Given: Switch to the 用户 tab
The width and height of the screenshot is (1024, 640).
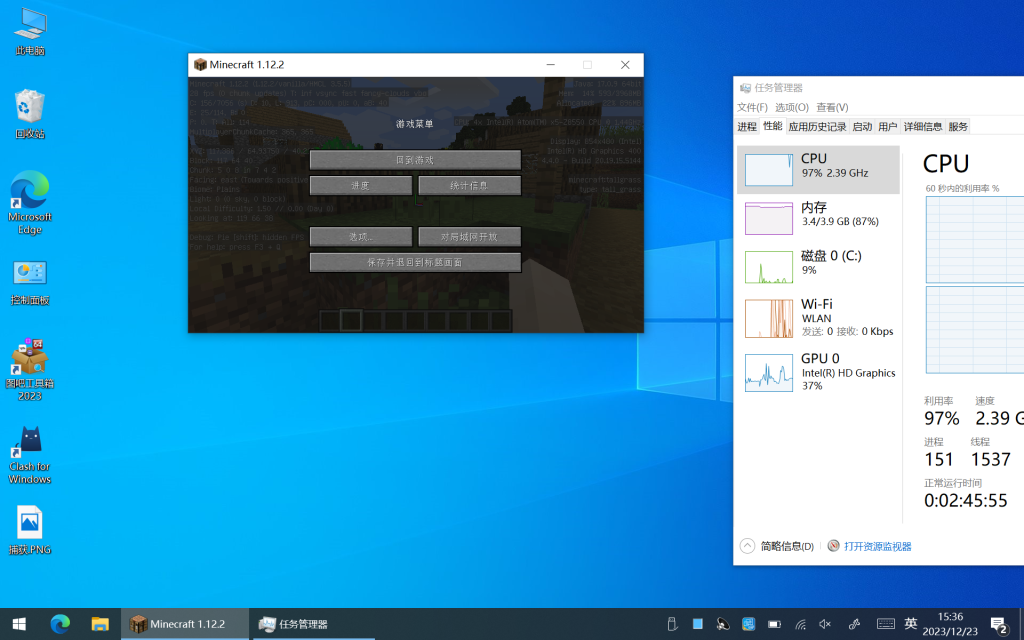Looking at the screenshot, I should (x=888, y=127).
